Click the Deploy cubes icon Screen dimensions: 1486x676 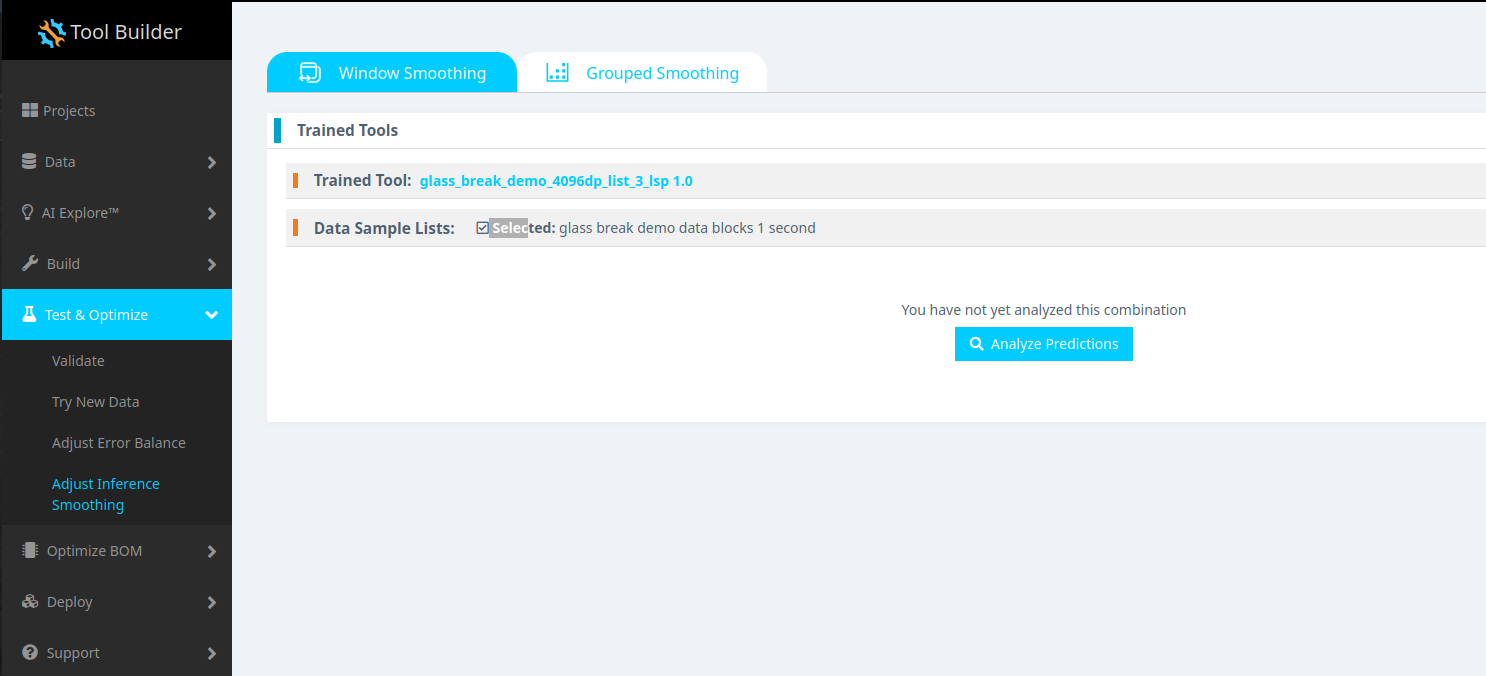click(x=30, y=602)
